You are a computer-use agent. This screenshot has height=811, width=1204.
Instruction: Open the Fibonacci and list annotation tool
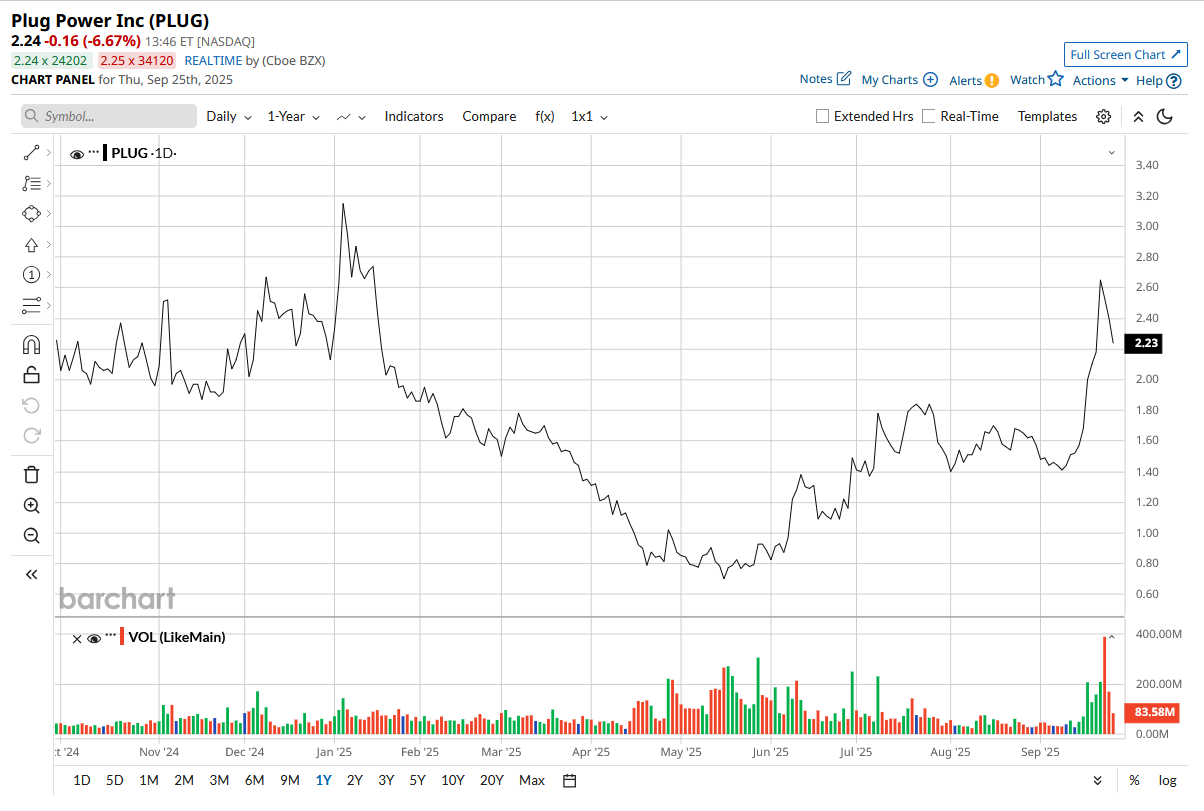31,183
